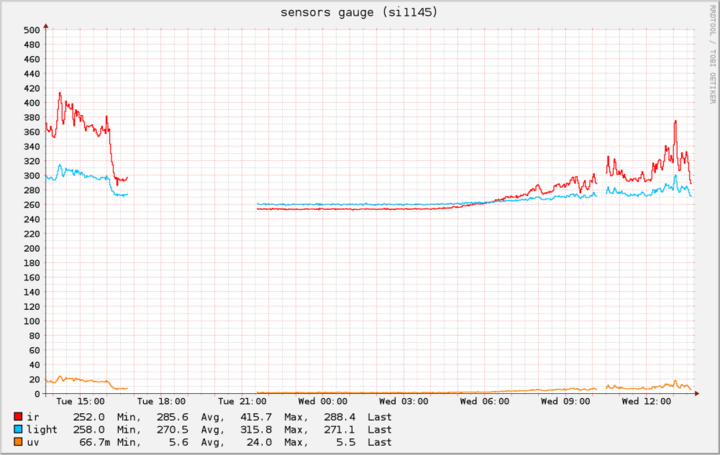The image size is (720, 455).
Task: Click the 'Wed 00:00' time axis label
Action: (322, 402)
